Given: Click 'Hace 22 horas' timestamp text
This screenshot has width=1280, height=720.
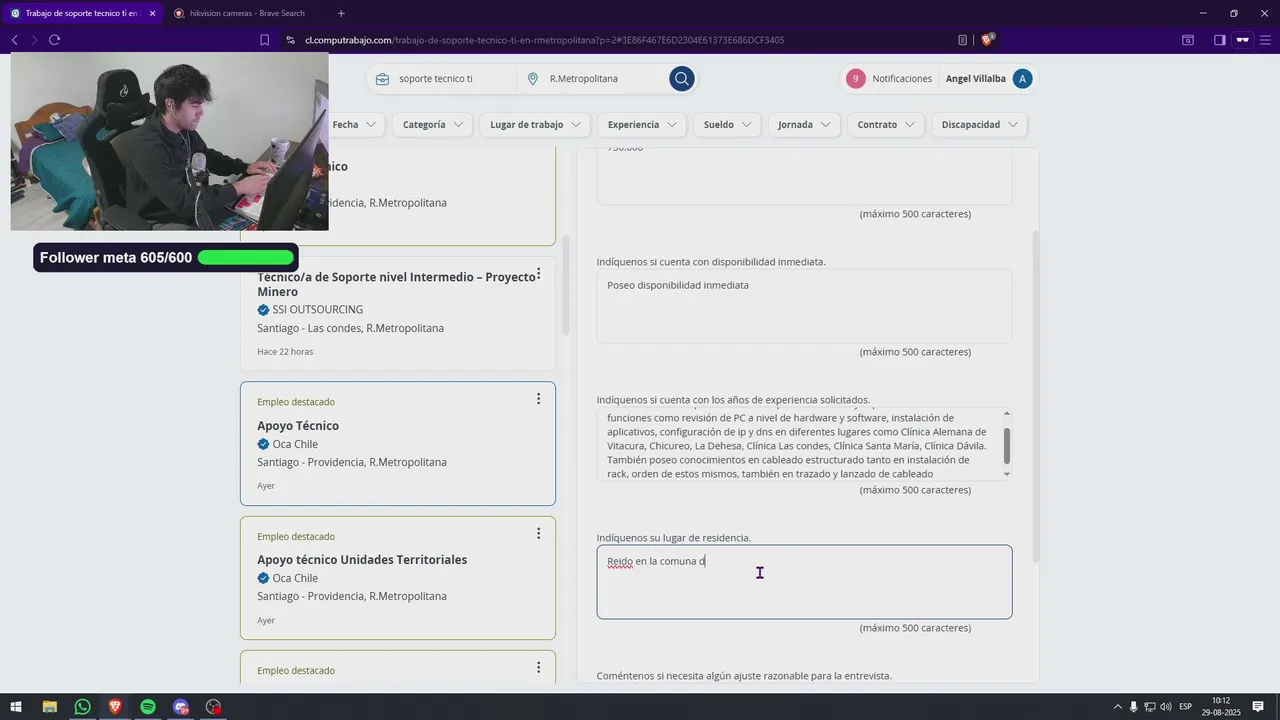Looking at the screenshot, I should pyautogui.click(x=285, y=352).
